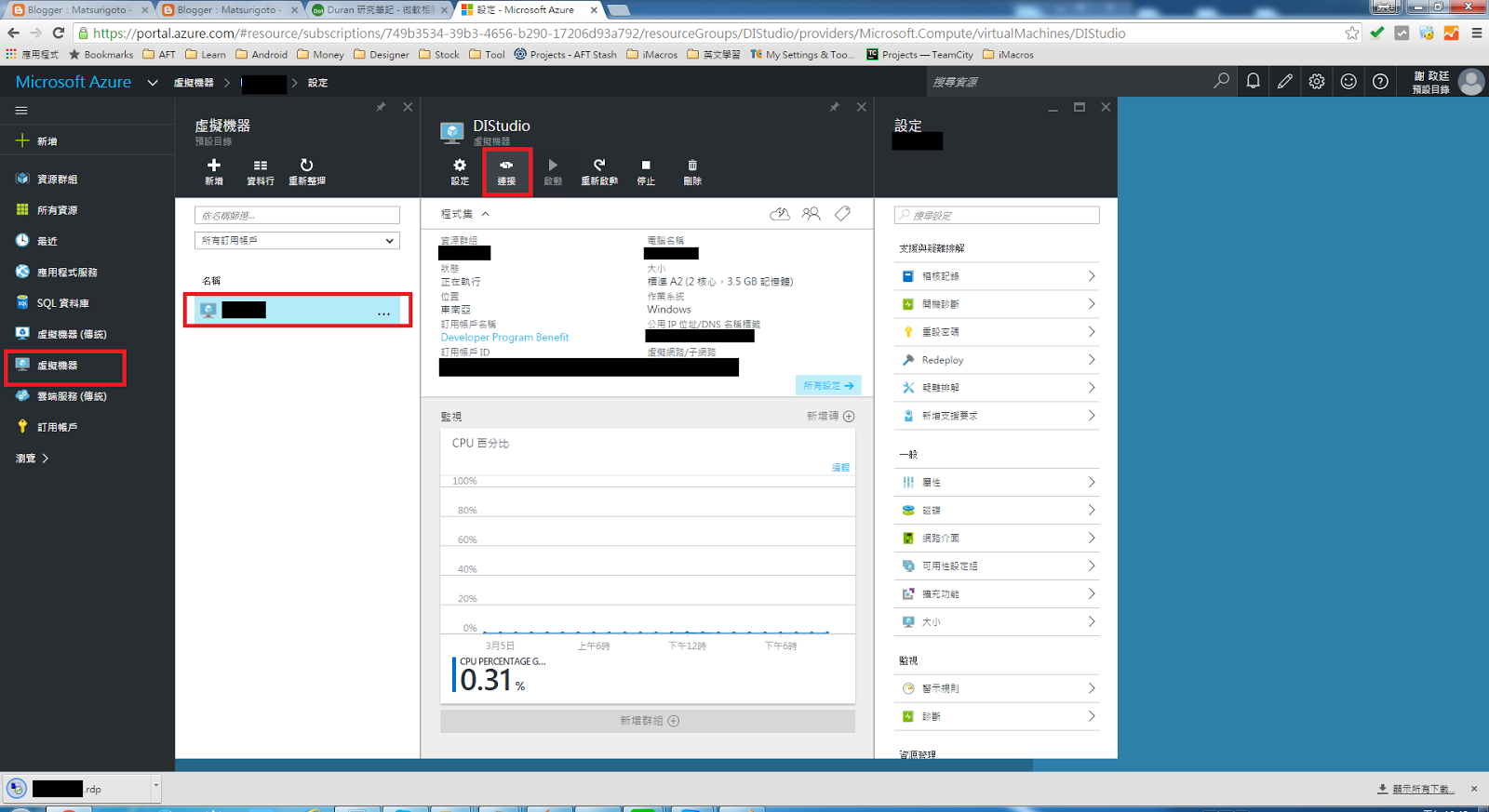Viewport: 1489px width, 812px height.
Task: Click 虛擬機器 breadcrumb in top bar
Action: pyautogui.click(x=194, y=83)
